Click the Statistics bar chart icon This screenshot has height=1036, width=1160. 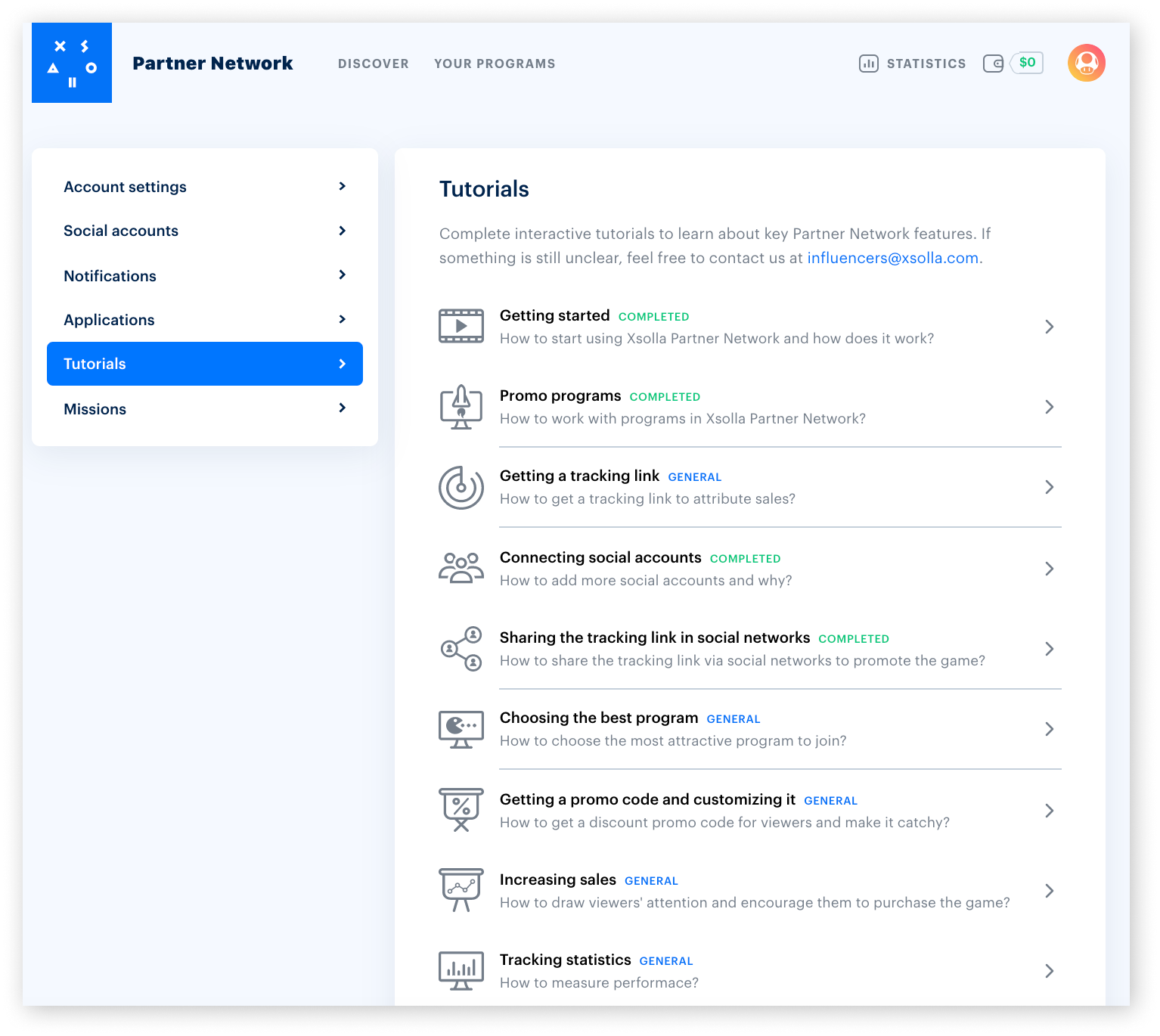click(868, 64)
